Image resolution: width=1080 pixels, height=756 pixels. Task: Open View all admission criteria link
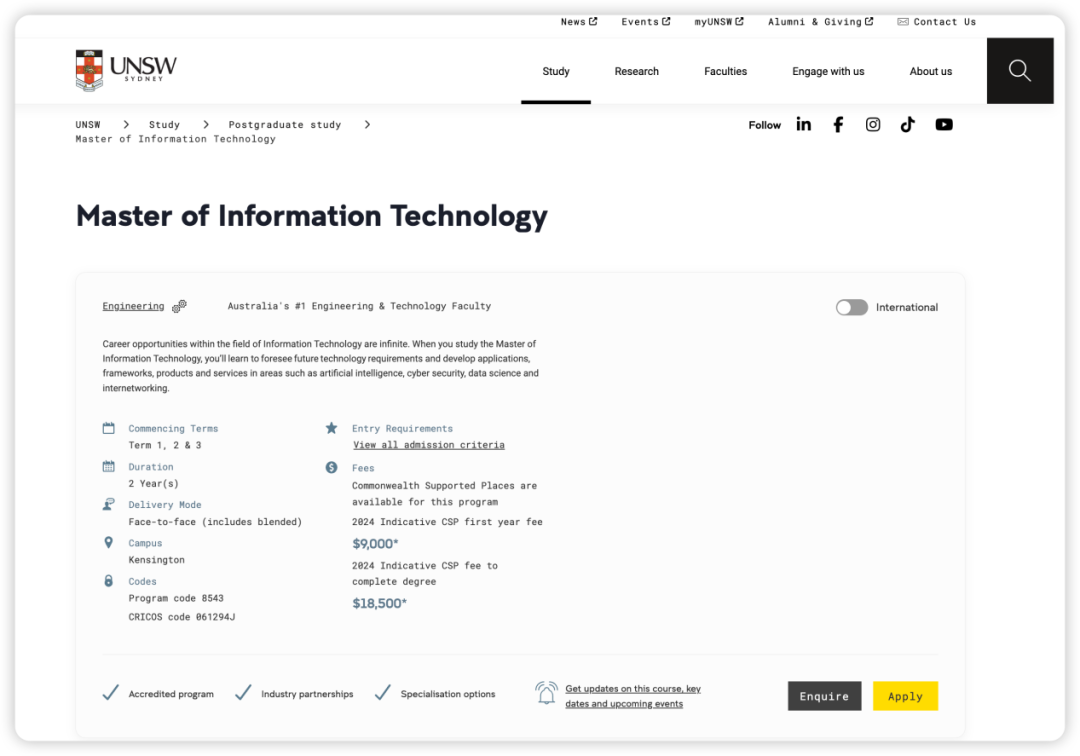pos(428,445)
